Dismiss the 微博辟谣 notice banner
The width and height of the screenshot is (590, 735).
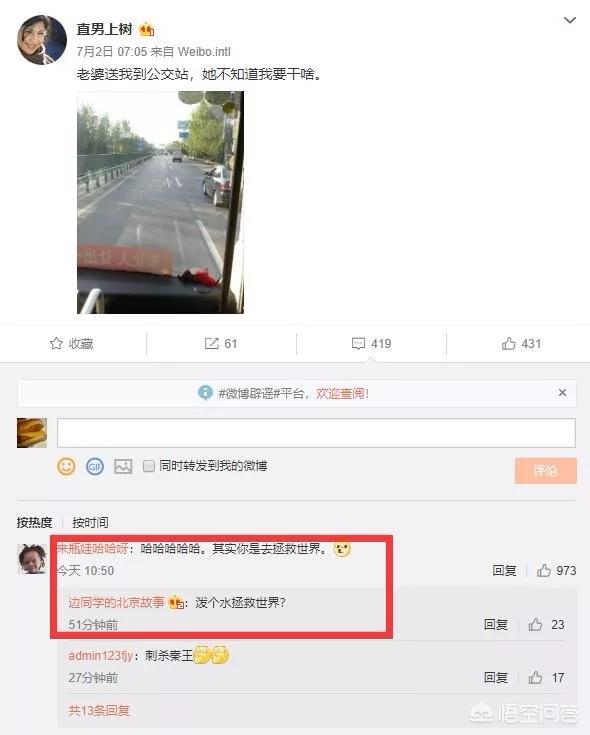[x=562, y=392]
